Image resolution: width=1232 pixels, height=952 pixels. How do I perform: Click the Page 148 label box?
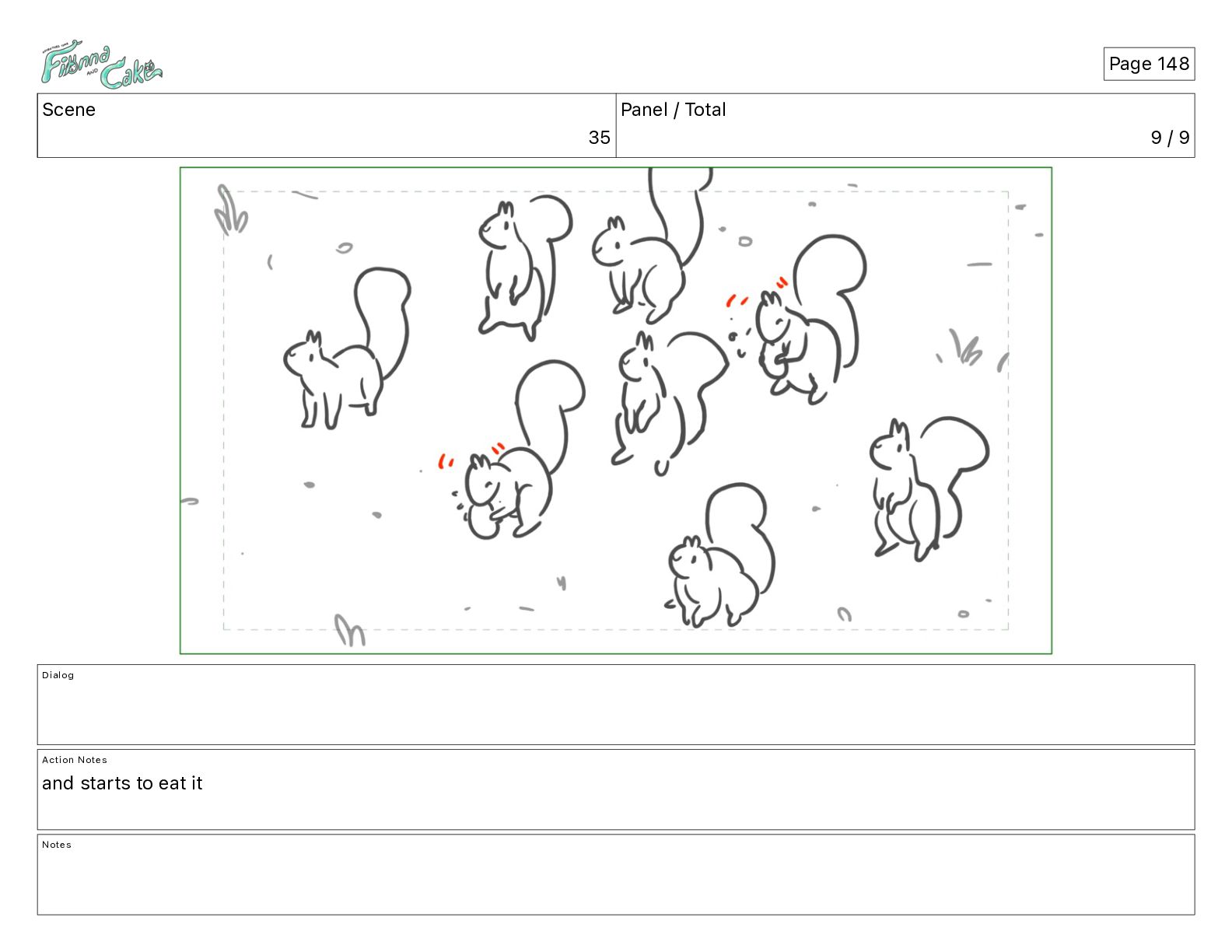(x=1149, y=64)
